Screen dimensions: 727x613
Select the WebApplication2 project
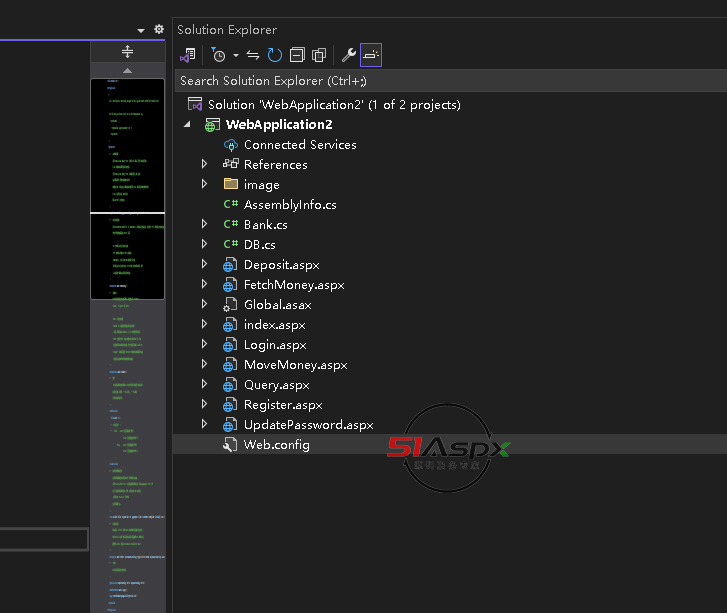click(x=279, y=125)
